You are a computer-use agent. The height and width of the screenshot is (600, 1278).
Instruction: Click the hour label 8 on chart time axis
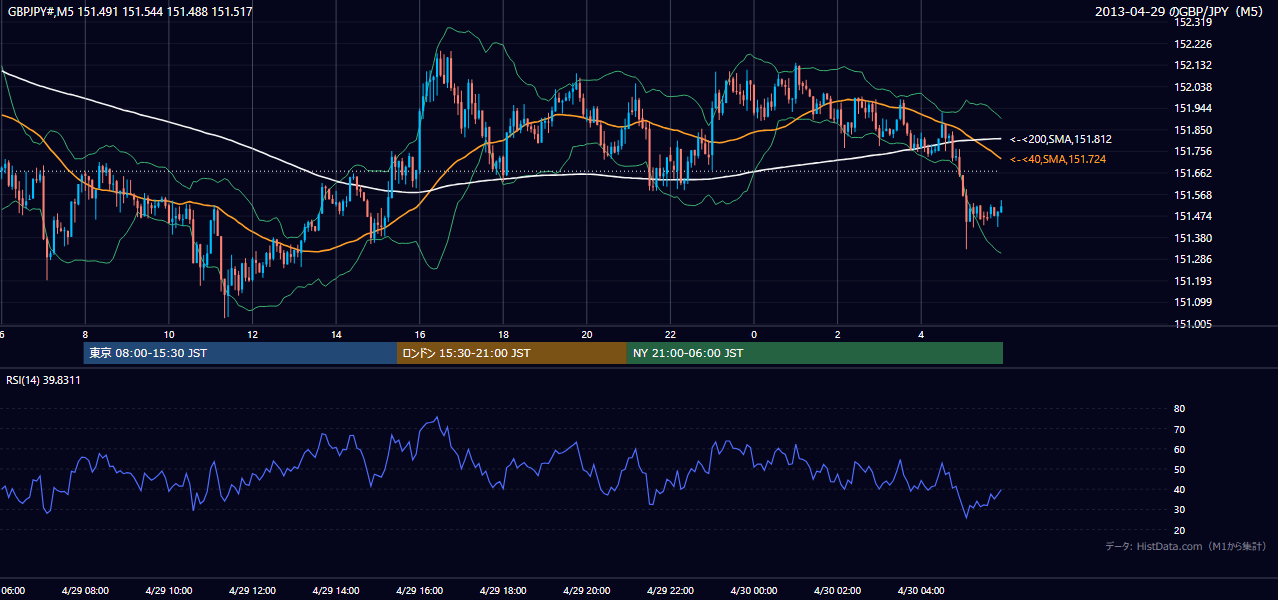[86, 334]
